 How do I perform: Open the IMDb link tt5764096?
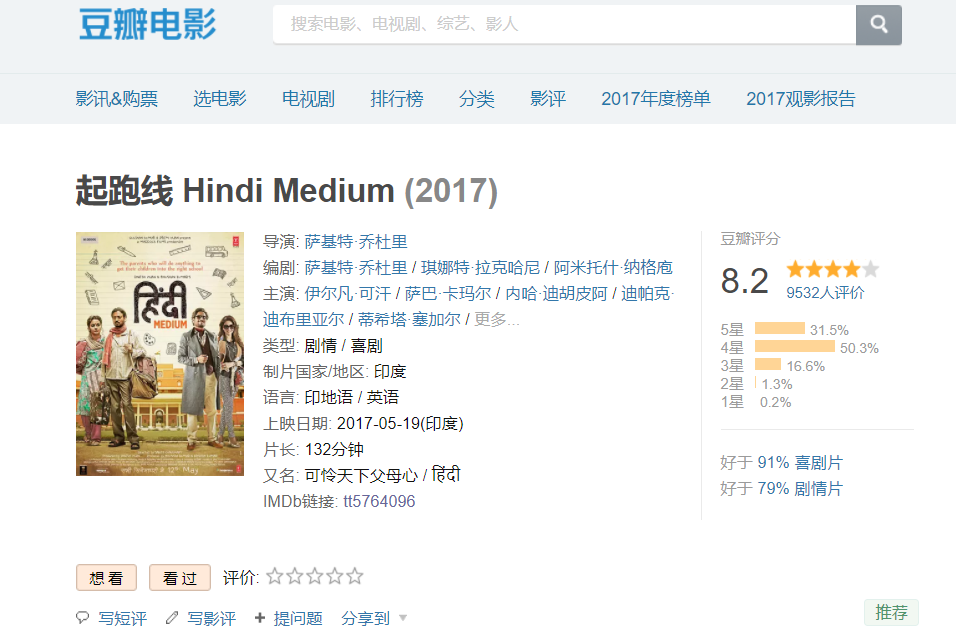point(378,502)
